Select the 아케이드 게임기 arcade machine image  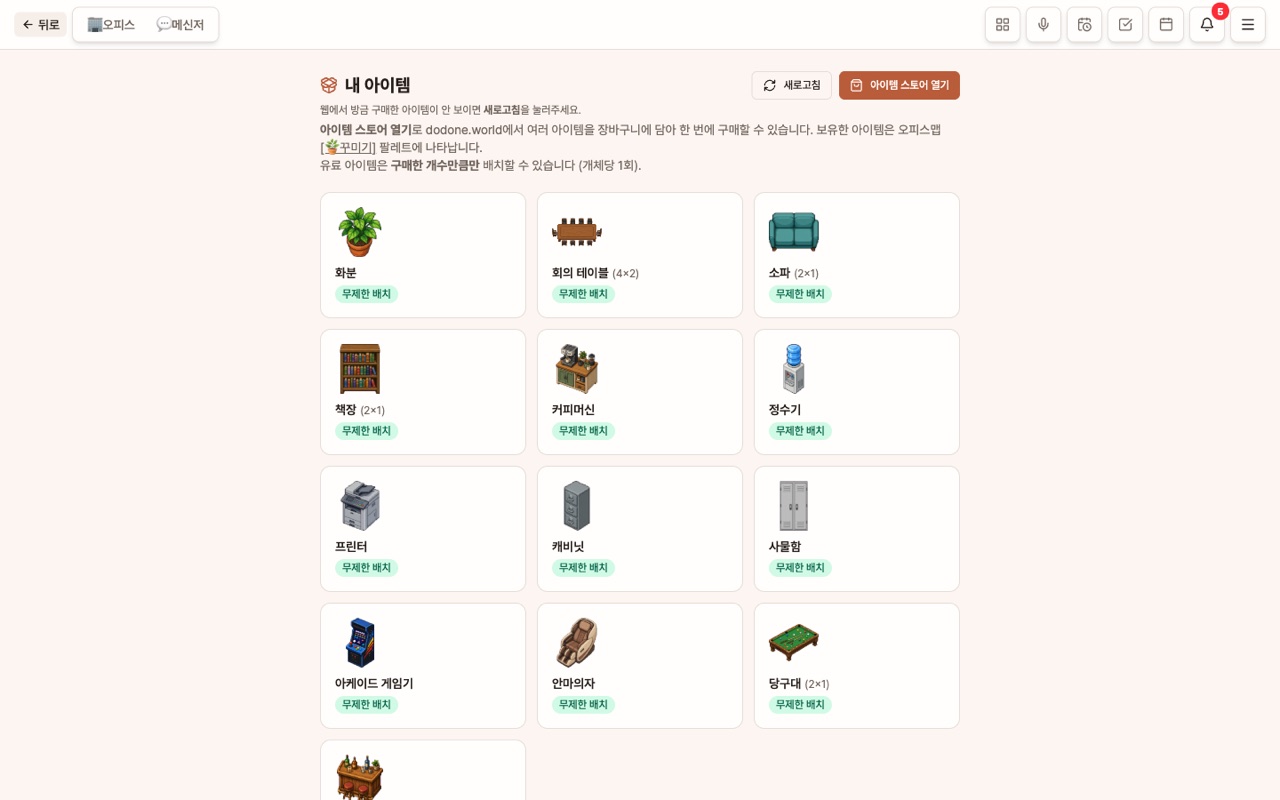coord(360,643)
